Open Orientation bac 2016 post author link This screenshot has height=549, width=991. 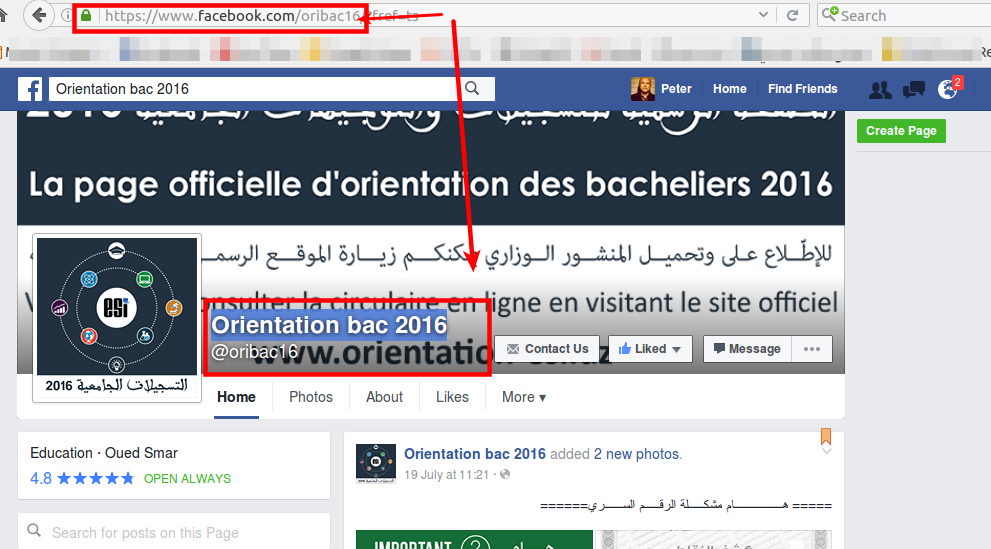click(475, 454)
